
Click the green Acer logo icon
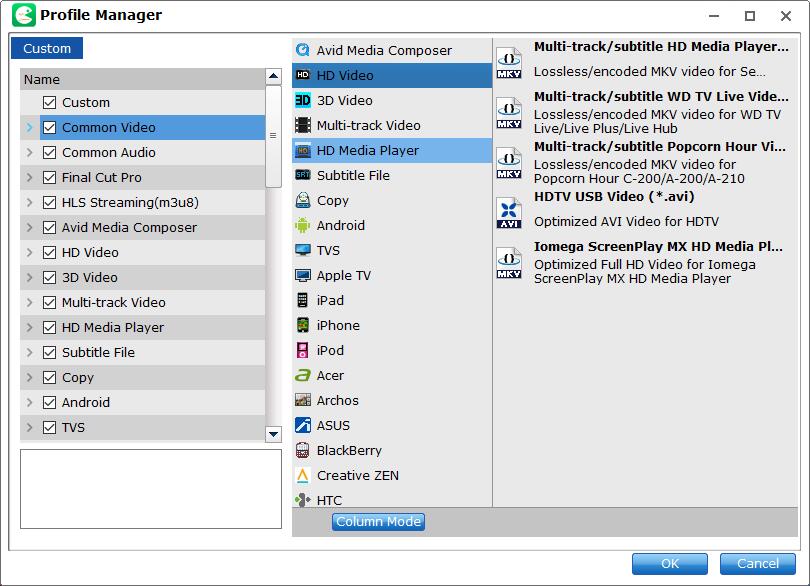[x=303, y=375]
